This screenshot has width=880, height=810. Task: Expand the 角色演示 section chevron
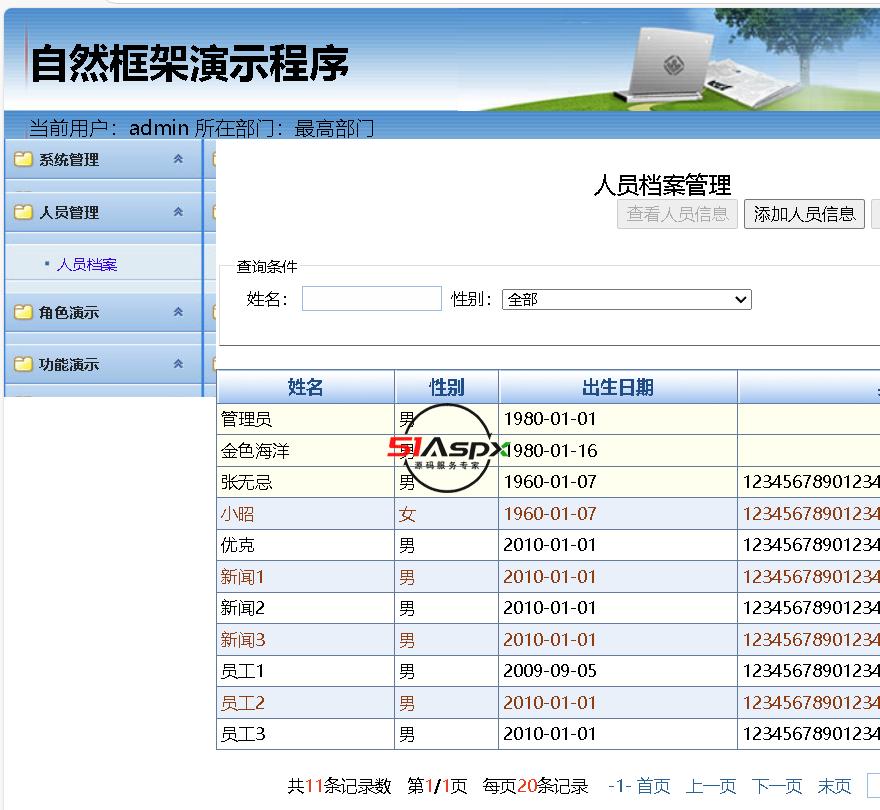(178, 312)
